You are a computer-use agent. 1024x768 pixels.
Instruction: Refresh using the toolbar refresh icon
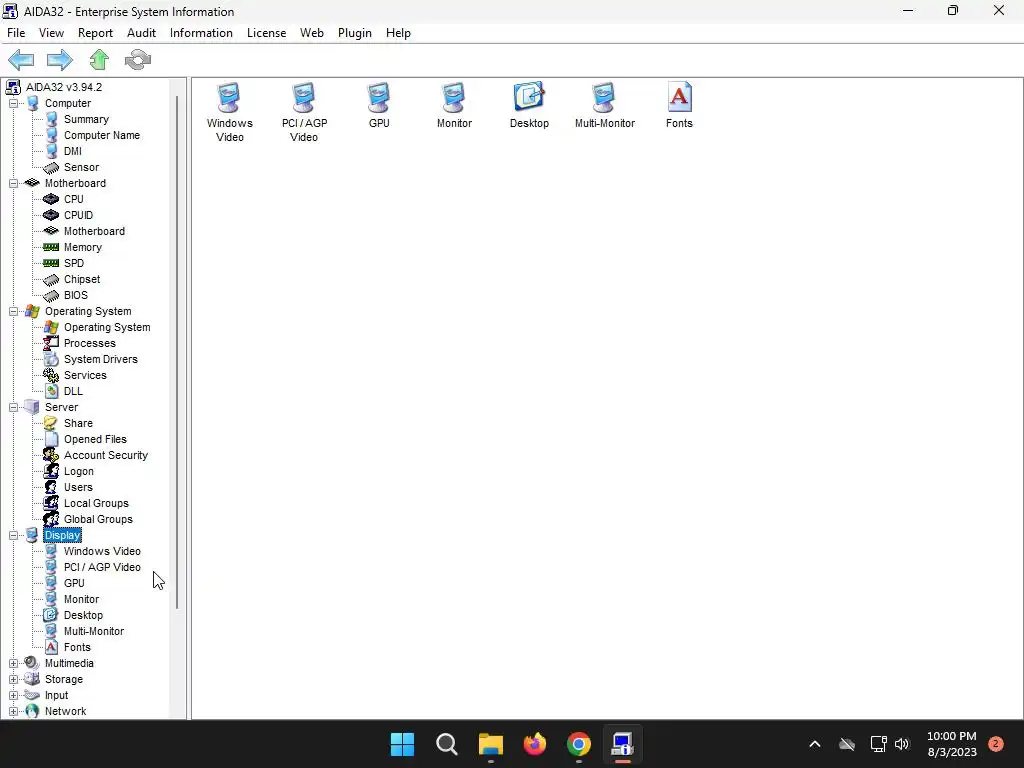138,60
